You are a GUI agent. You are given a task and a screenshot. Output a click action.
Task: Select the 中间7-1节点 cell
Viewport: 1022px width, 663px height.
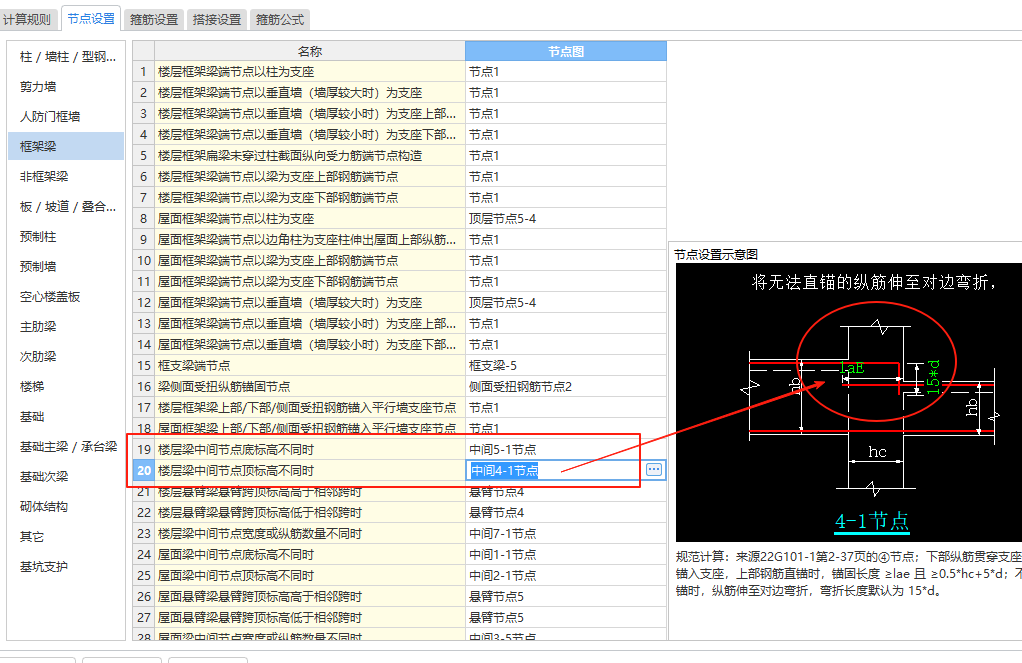(566, 533)
